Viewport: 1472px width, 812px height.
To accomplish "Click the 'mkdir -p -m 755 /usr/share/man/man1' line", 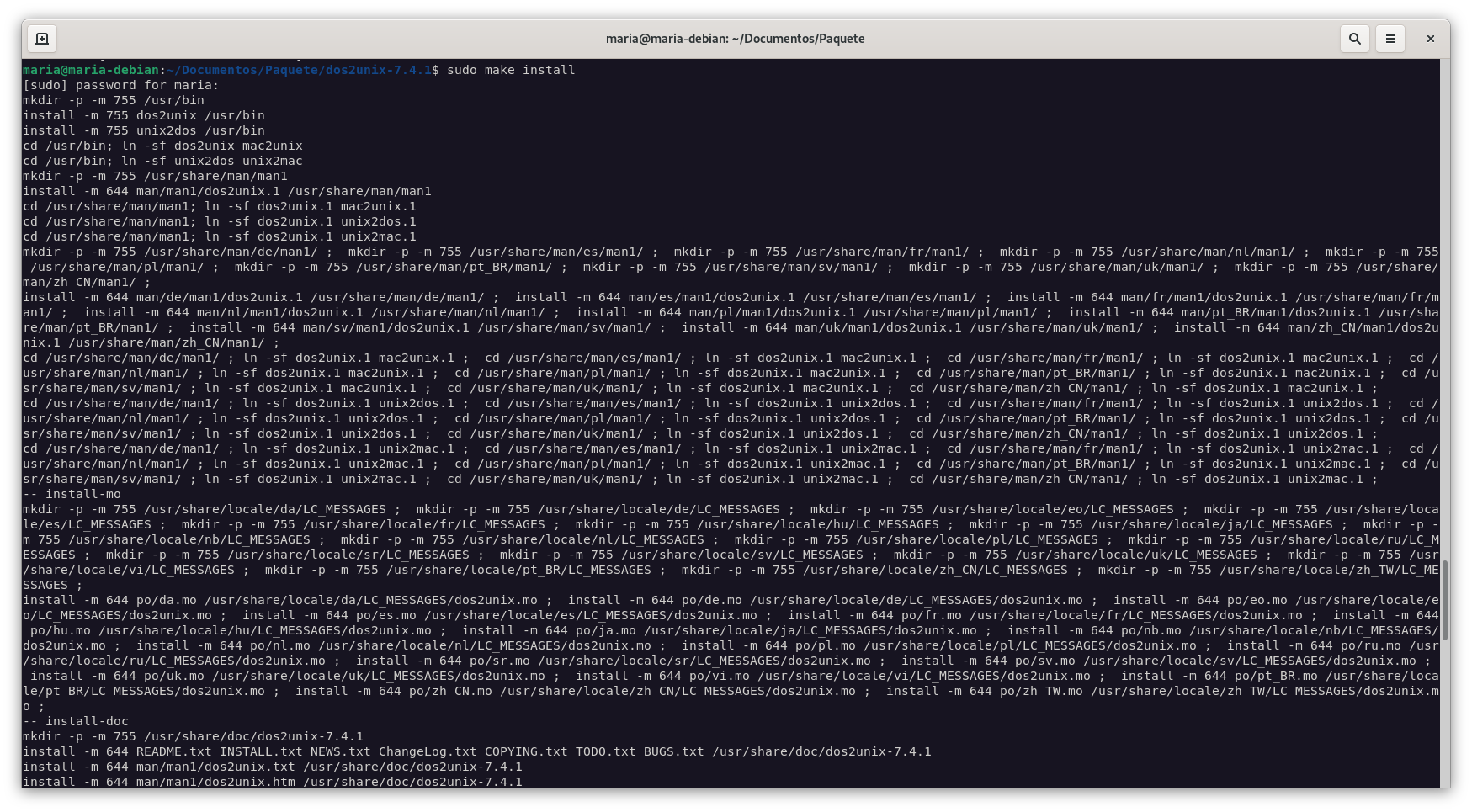I will coord(155,176).
